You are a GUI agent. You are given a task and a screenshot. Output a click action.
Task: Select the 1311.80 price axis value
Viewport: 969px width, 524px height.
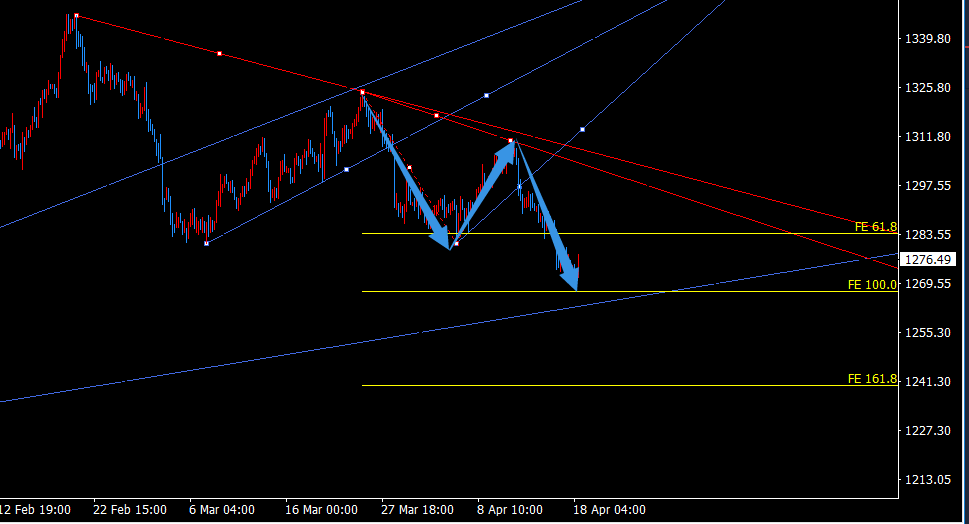click(x=928, y=137)
